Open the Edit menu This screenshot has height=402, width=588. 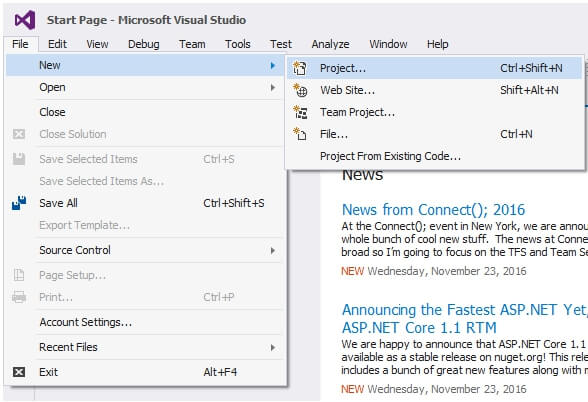(57, 44)
